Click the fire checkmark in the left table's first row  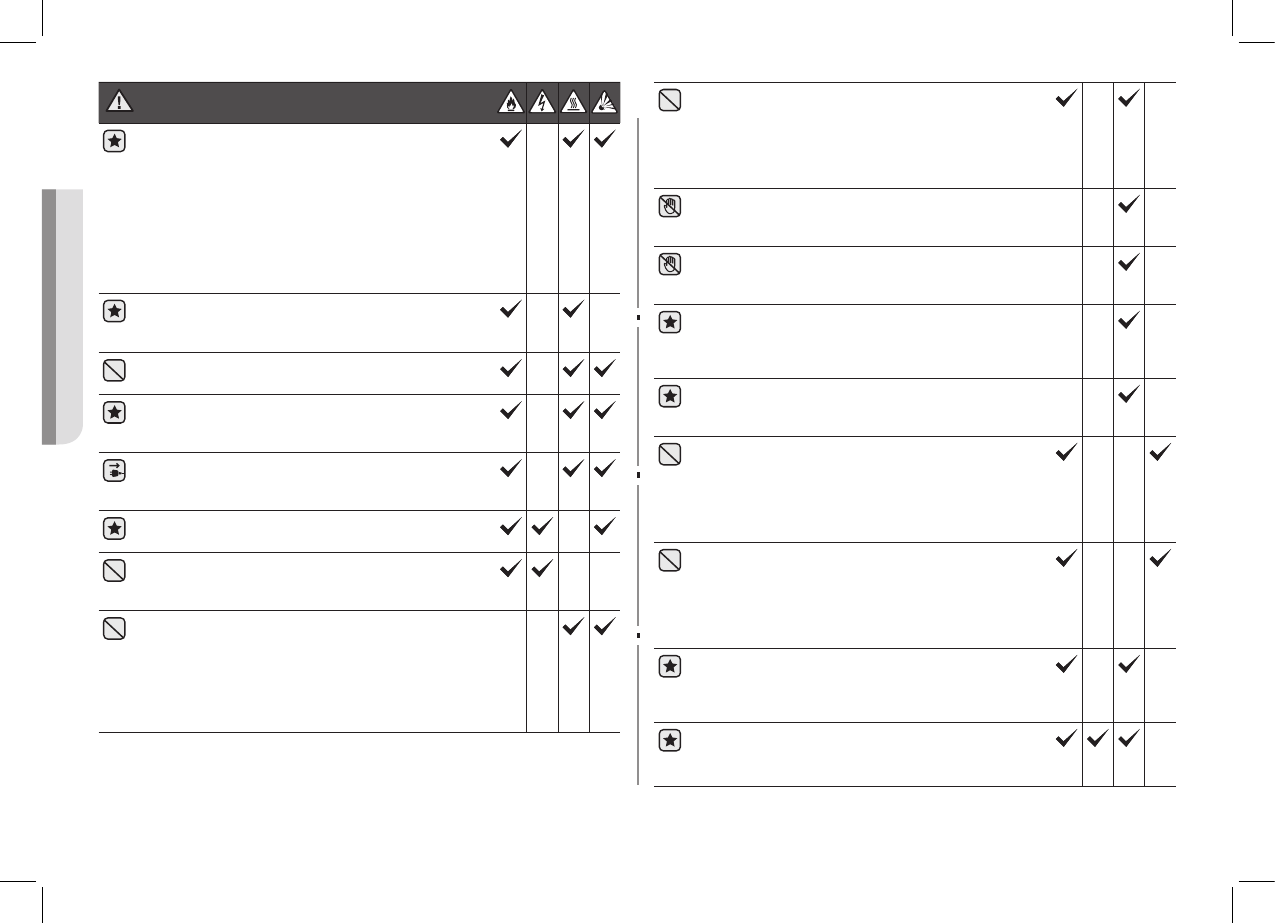click(x=509, y=142)
